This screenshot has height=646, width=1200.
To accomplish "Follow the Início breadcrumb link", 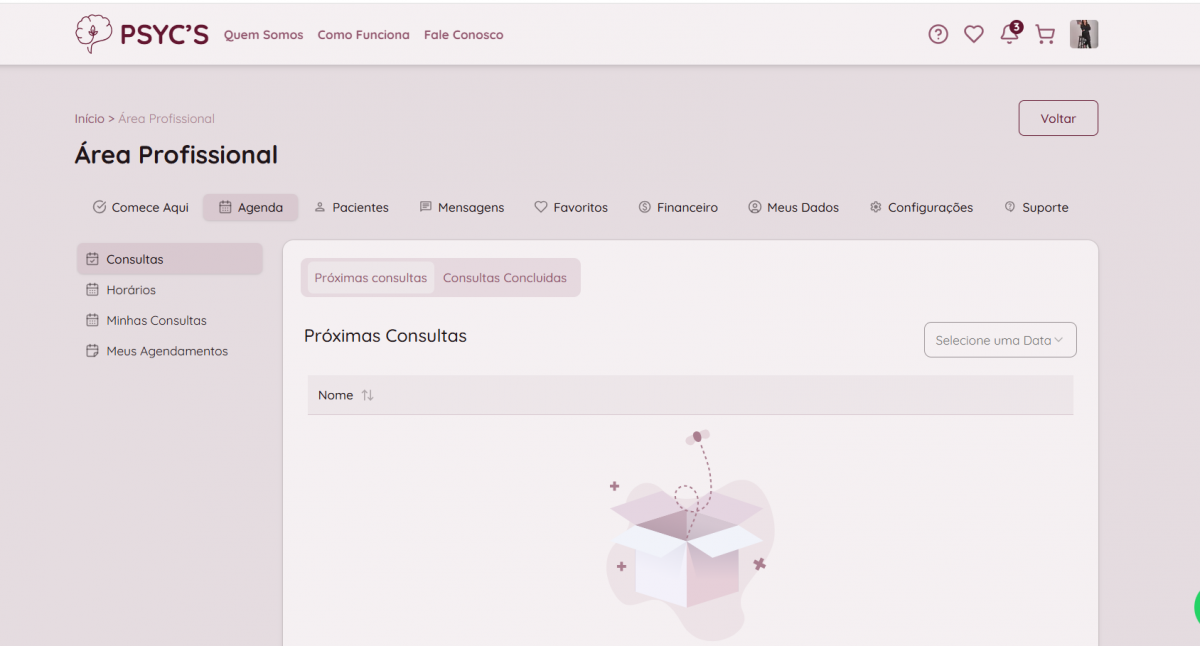I will point(89,118).
